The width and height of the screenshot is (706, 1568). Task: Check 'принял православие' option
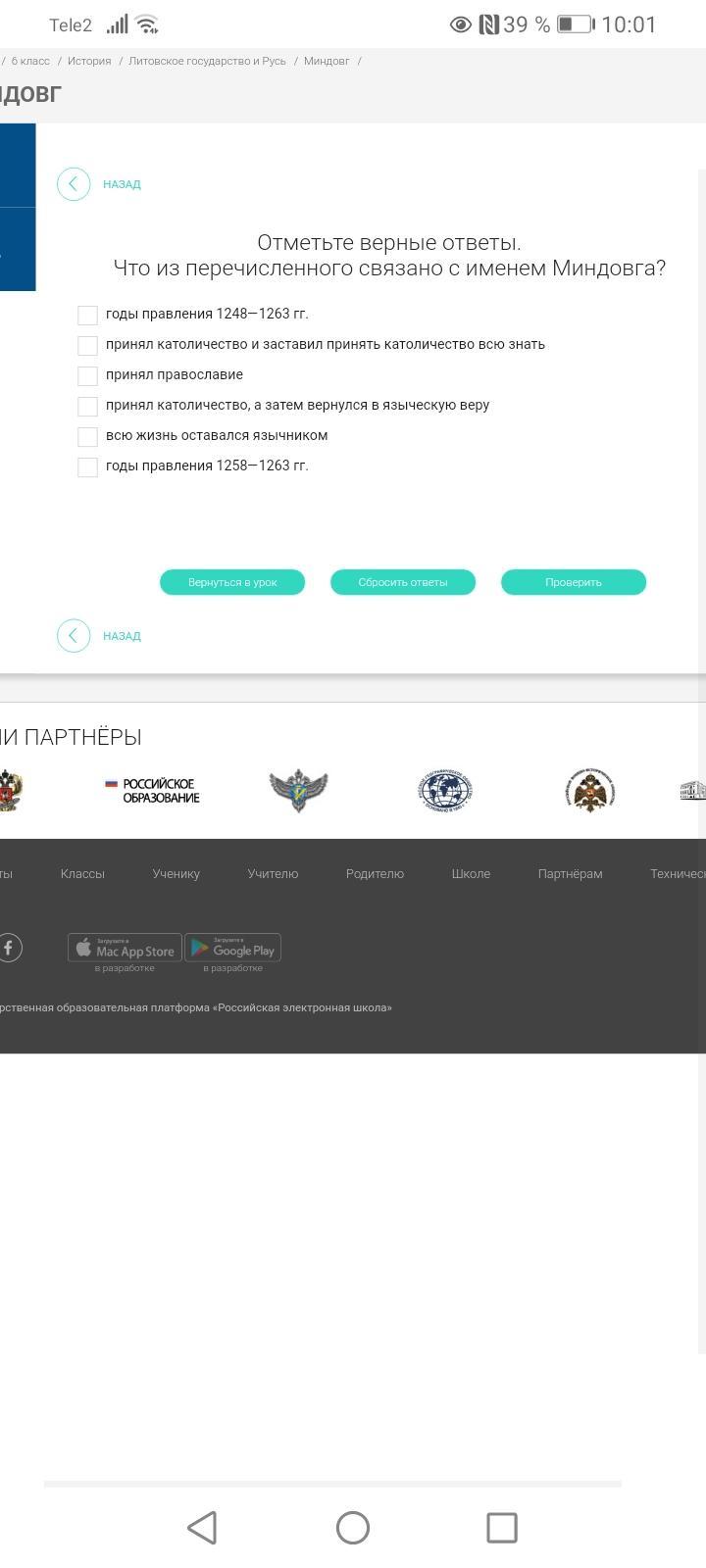coord(87,375)
